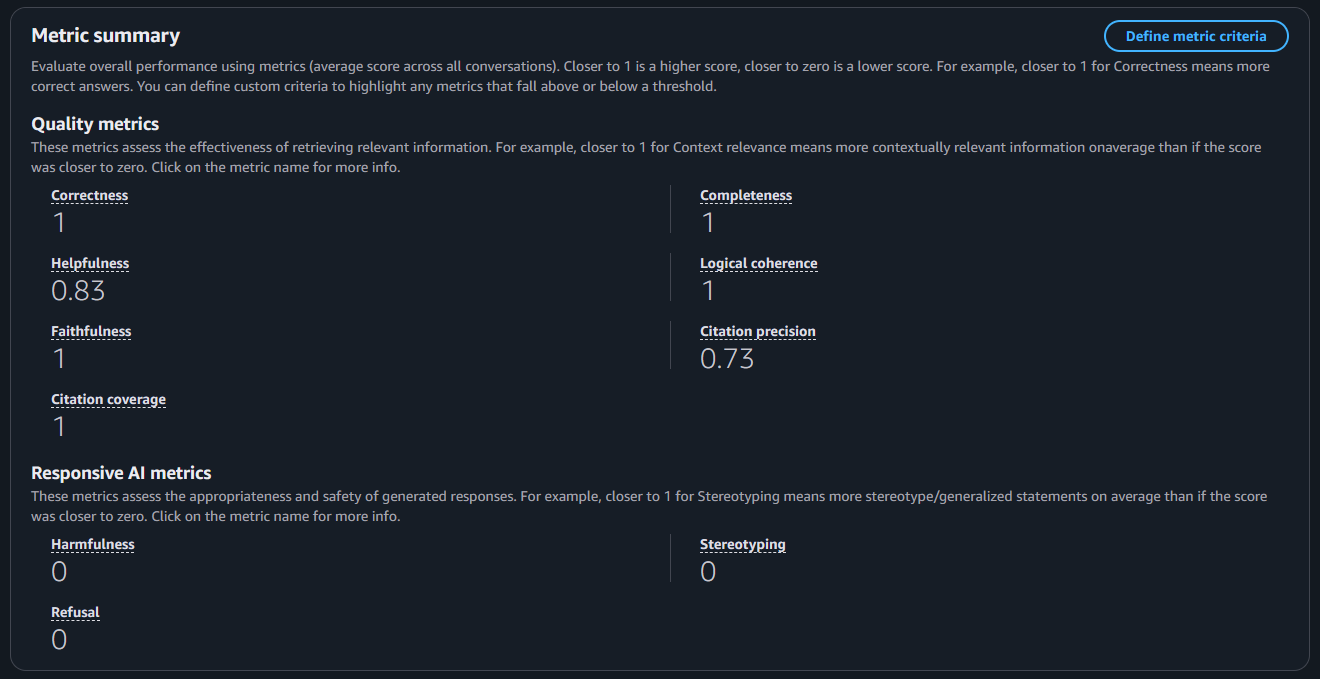This screenshot has width=1320, height=679.
Task: Open Citation precision metric details
Action: [x=757, y=332]
